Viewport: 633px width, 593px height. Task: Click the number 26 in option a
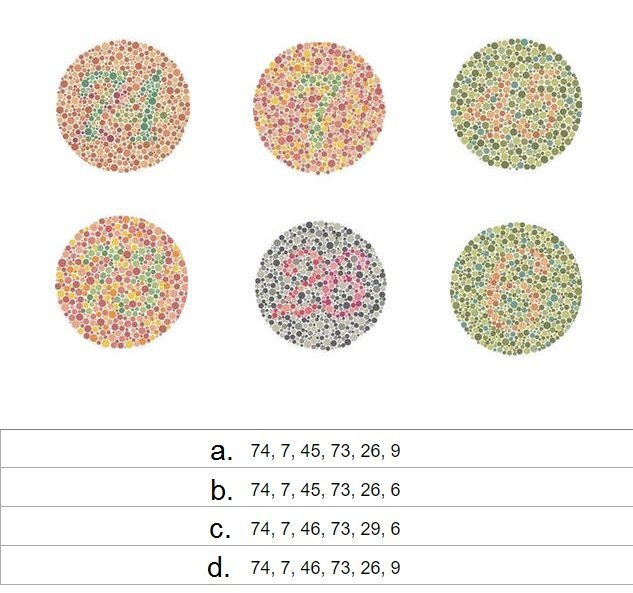370,451
